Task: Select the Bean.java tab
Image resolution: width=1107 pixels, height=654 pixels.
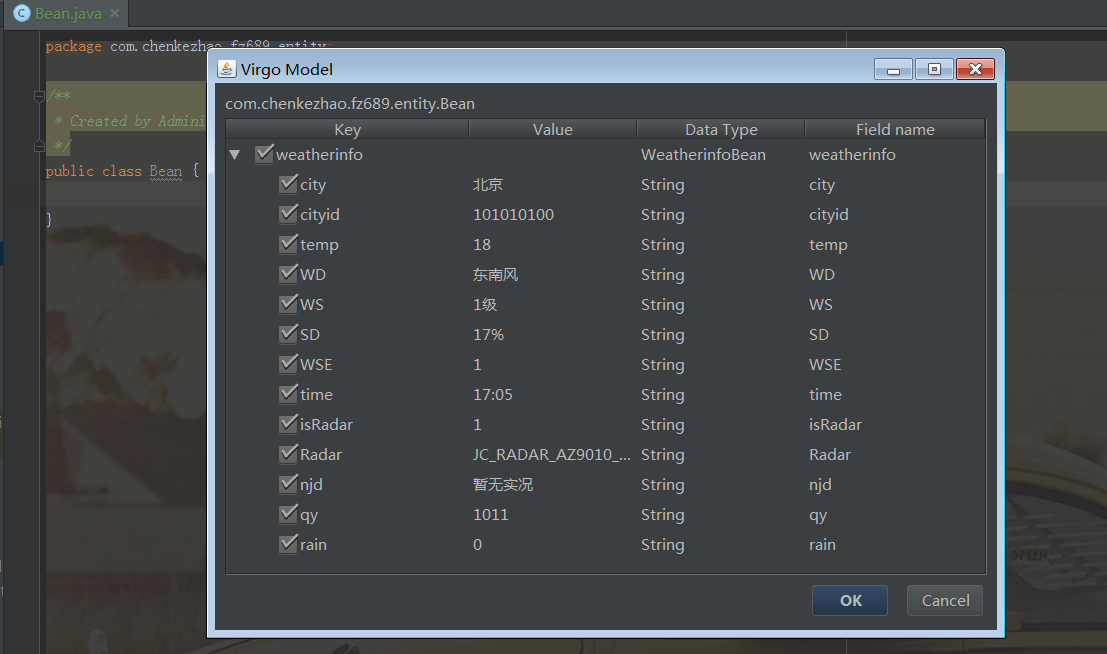Action: pos(68,14)
